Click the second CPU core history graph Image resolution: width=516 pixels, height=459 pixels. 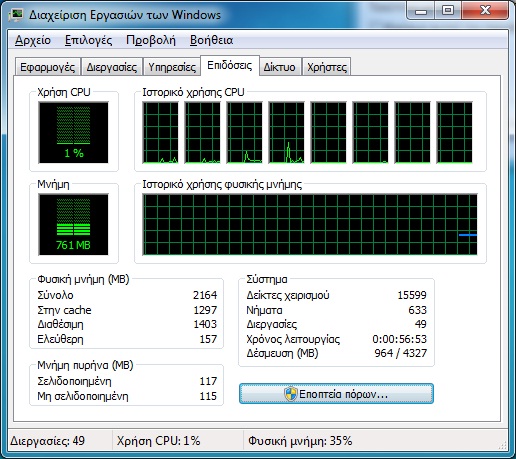coord(202,133)
